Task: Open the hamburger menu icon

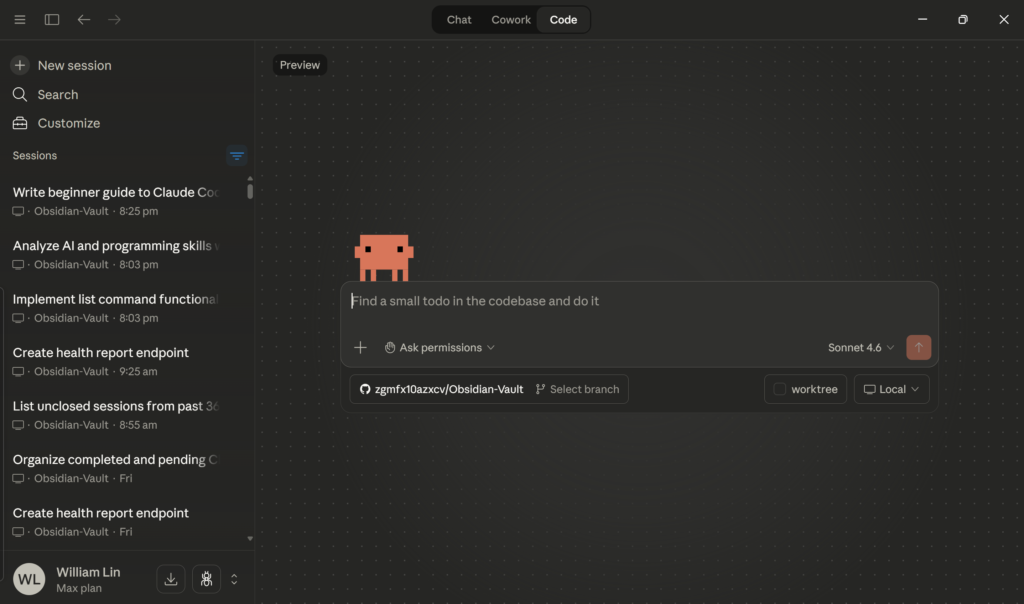Action: point(20,20)
